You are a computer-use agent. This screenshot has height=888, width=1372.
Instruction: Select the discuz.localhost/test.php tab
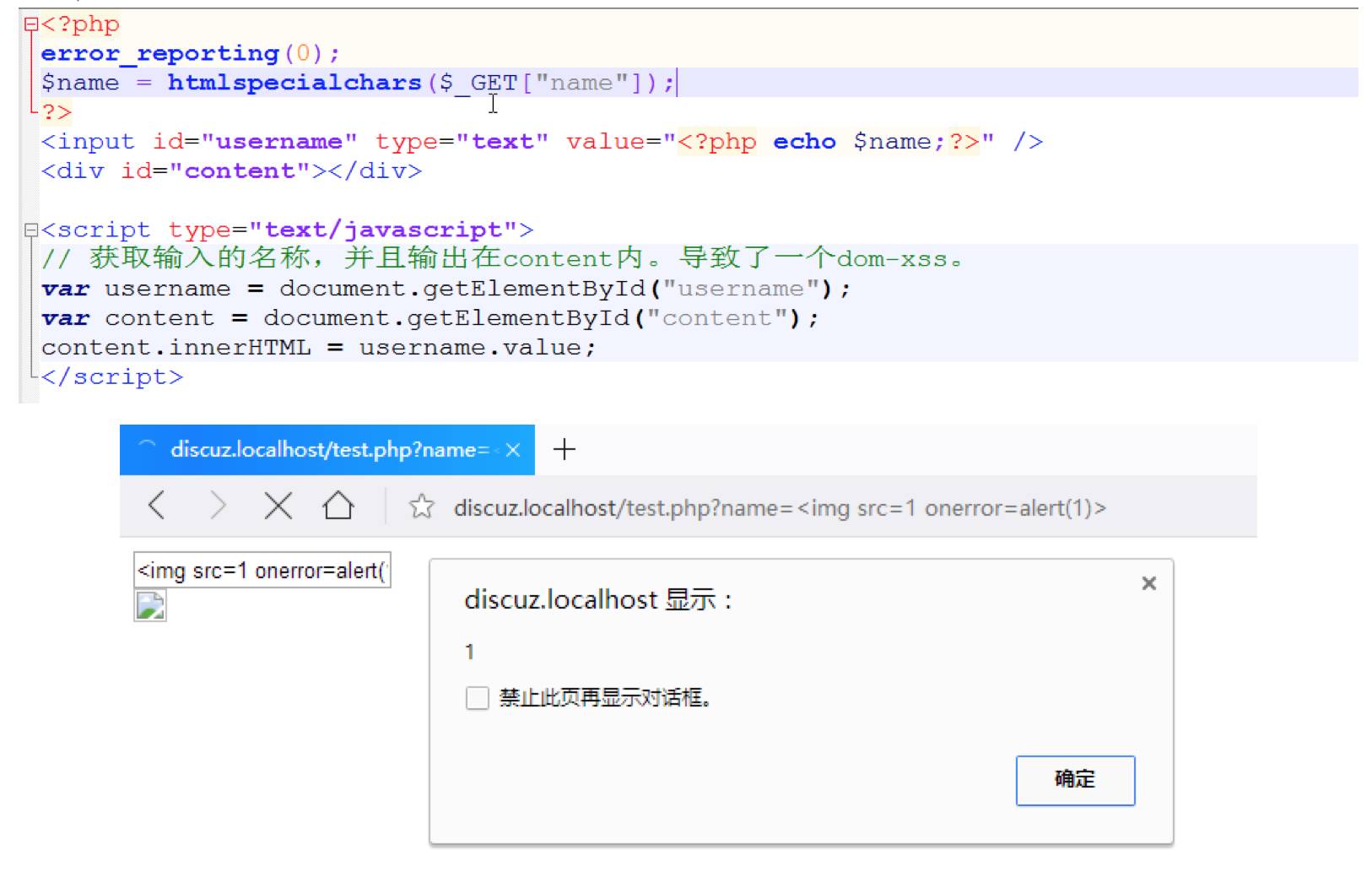[327, 450]
